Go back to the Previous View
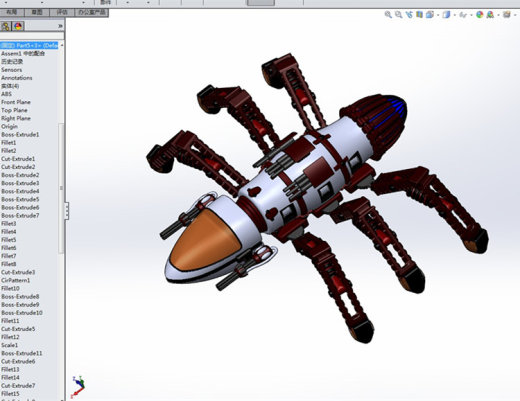The image size is (520, 401). pyautogui.click(x=409, y=14)
